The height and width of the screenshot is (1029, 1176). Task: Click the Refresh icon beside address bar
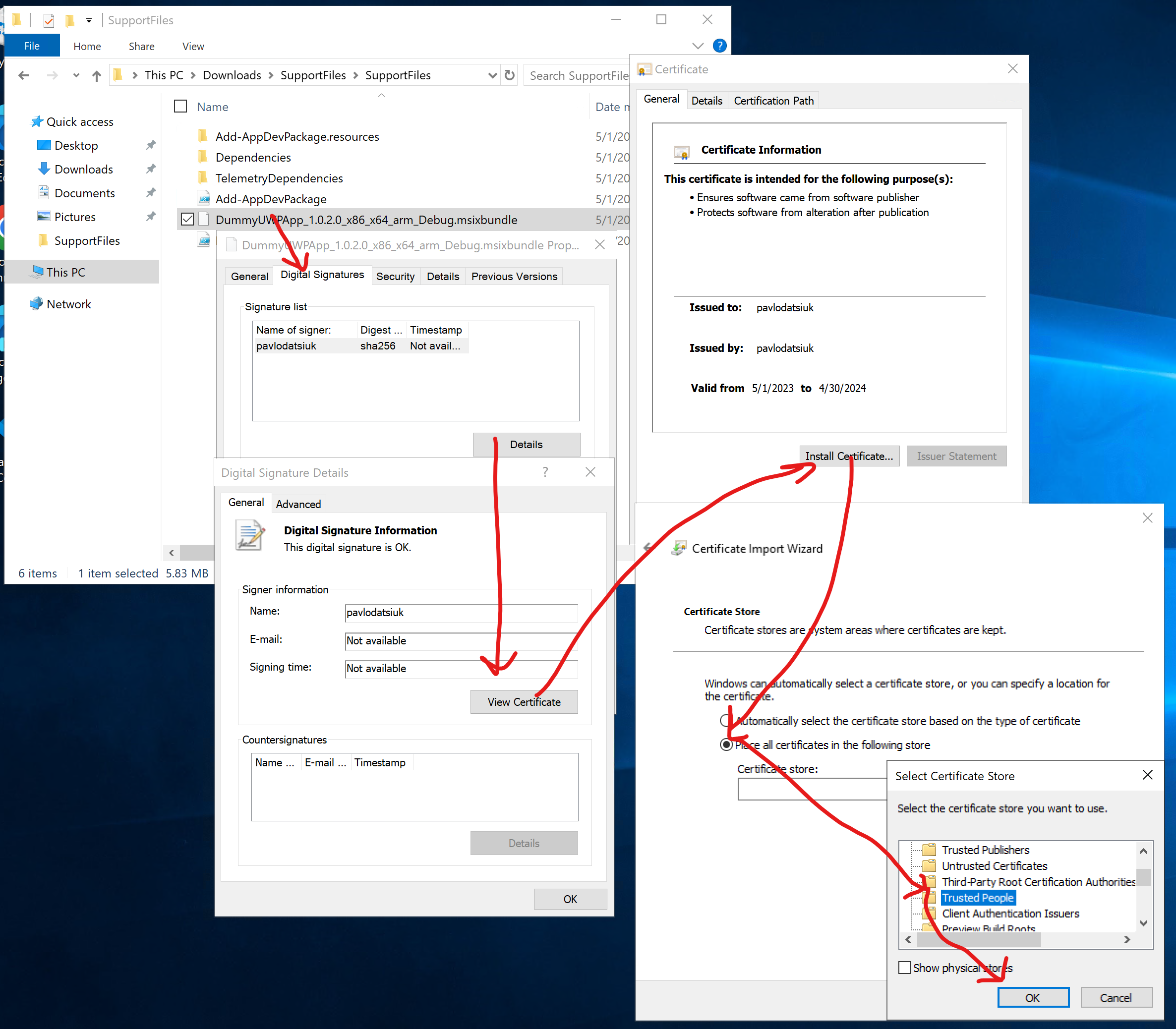tap(509, 75)
